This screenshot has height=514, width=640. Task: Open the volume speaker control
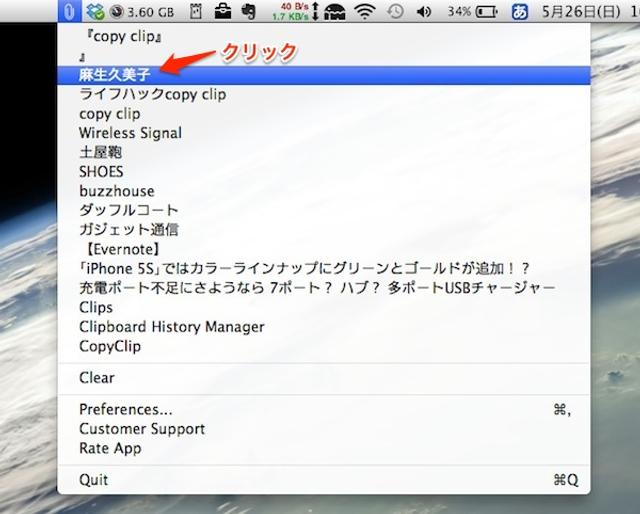(424, 11)
